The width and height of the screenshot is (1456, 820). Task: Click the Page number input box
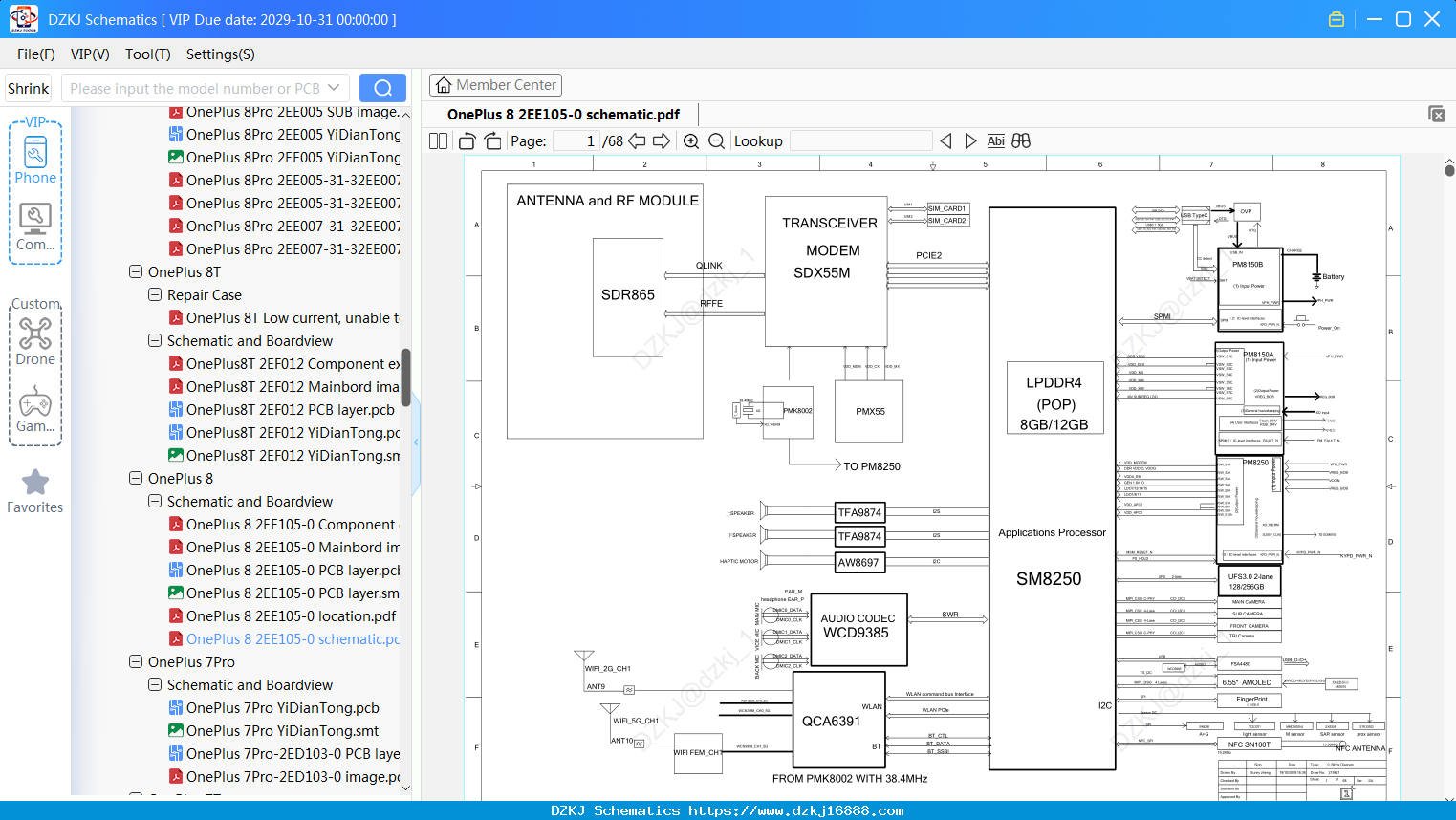coord(576,140)
